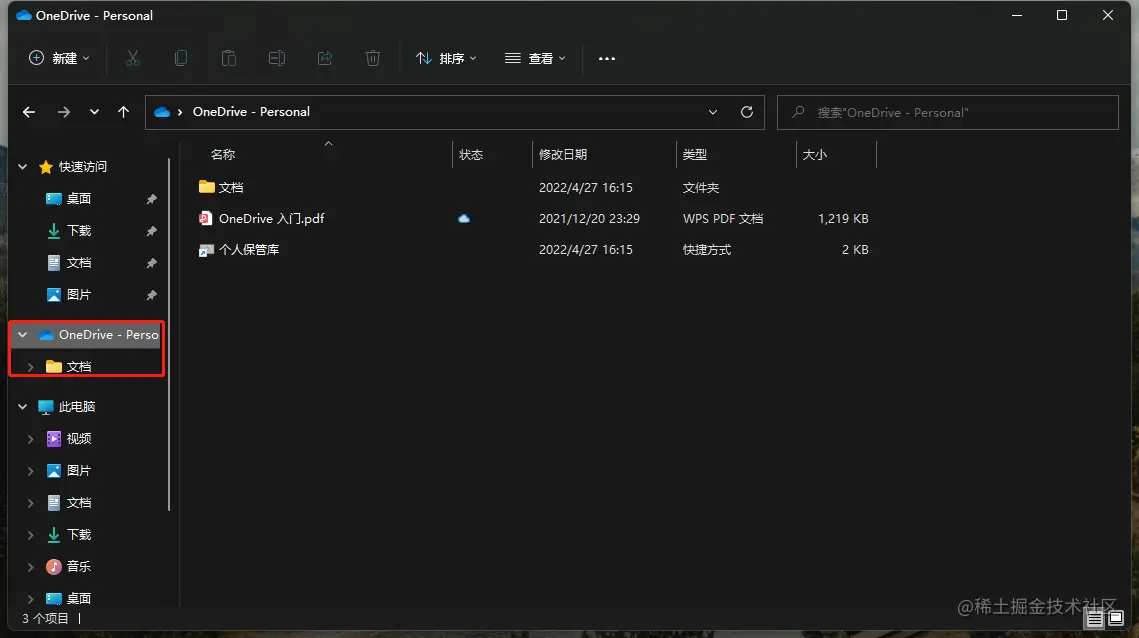This screenshot has width=1139, height=638.
Task: Click the pin icon next to quick access 图片
Action: click(151, 295)
